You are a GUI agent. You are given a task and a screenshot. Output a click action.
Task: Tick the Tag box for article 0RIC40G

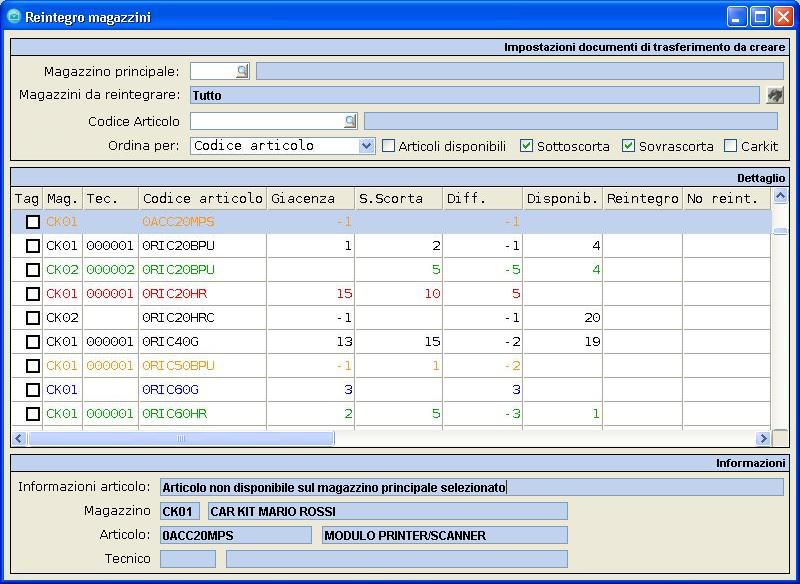coord(33,342)
